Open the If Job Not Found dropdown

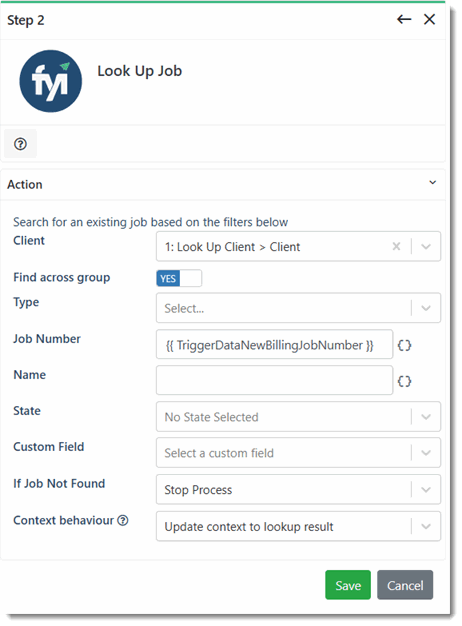[298, 489]
